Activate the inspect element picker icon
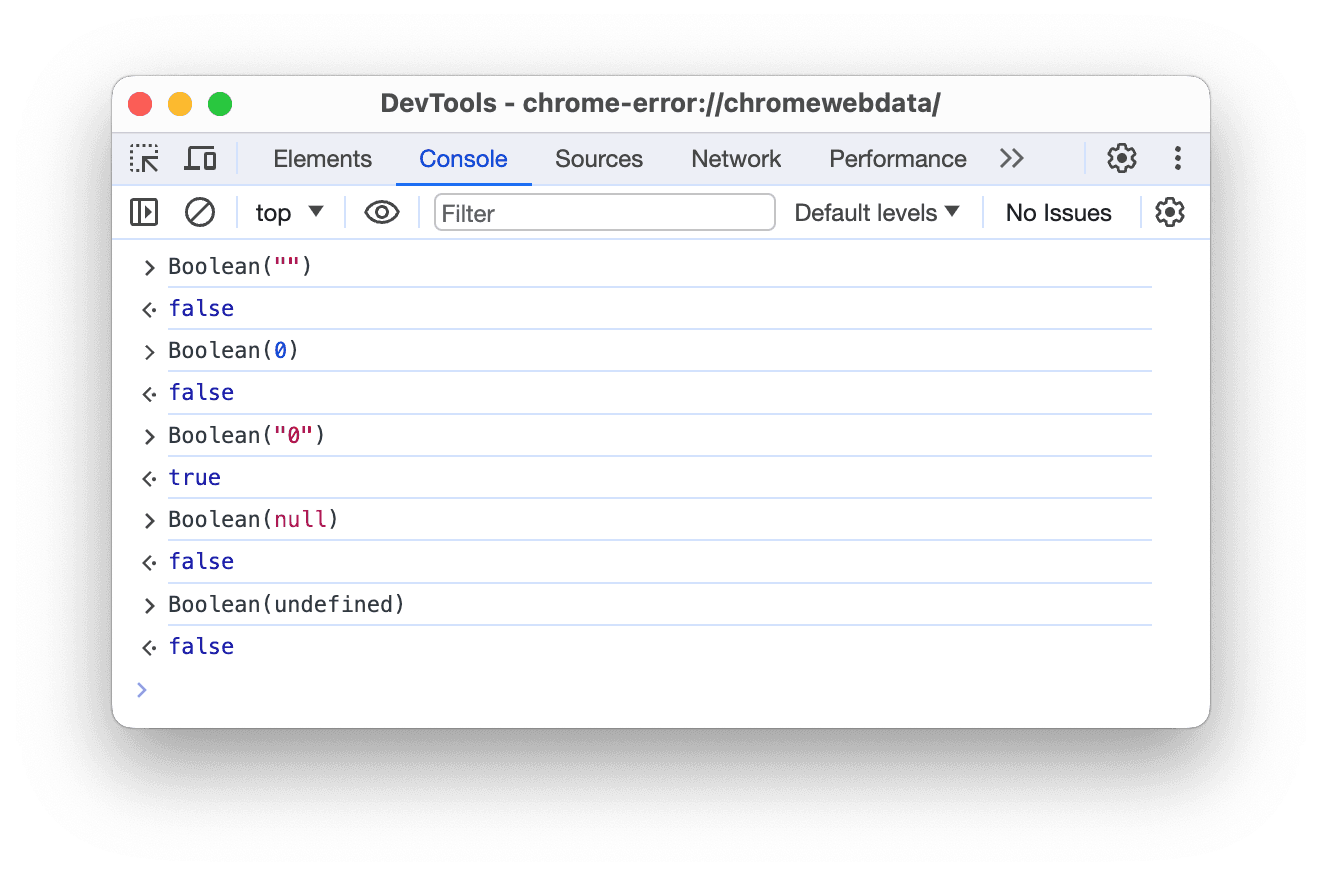This screenshot has height=876, width=1322. 144,159
